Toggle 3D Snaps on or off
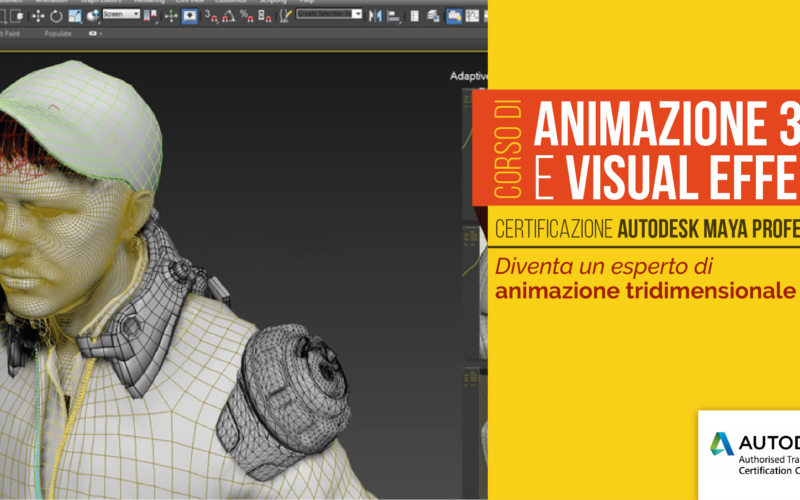800x500 pixels. coord(211,16)
